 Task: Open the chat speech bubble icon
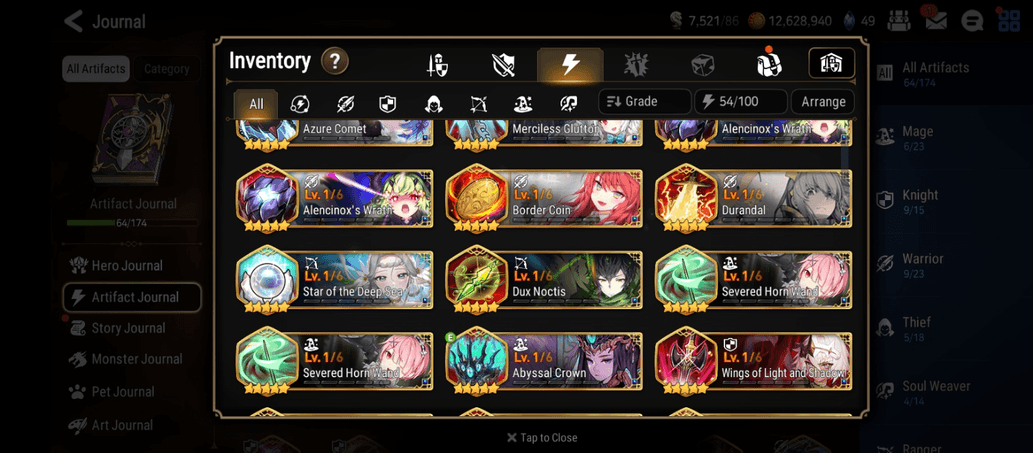[x=972, y=21]
